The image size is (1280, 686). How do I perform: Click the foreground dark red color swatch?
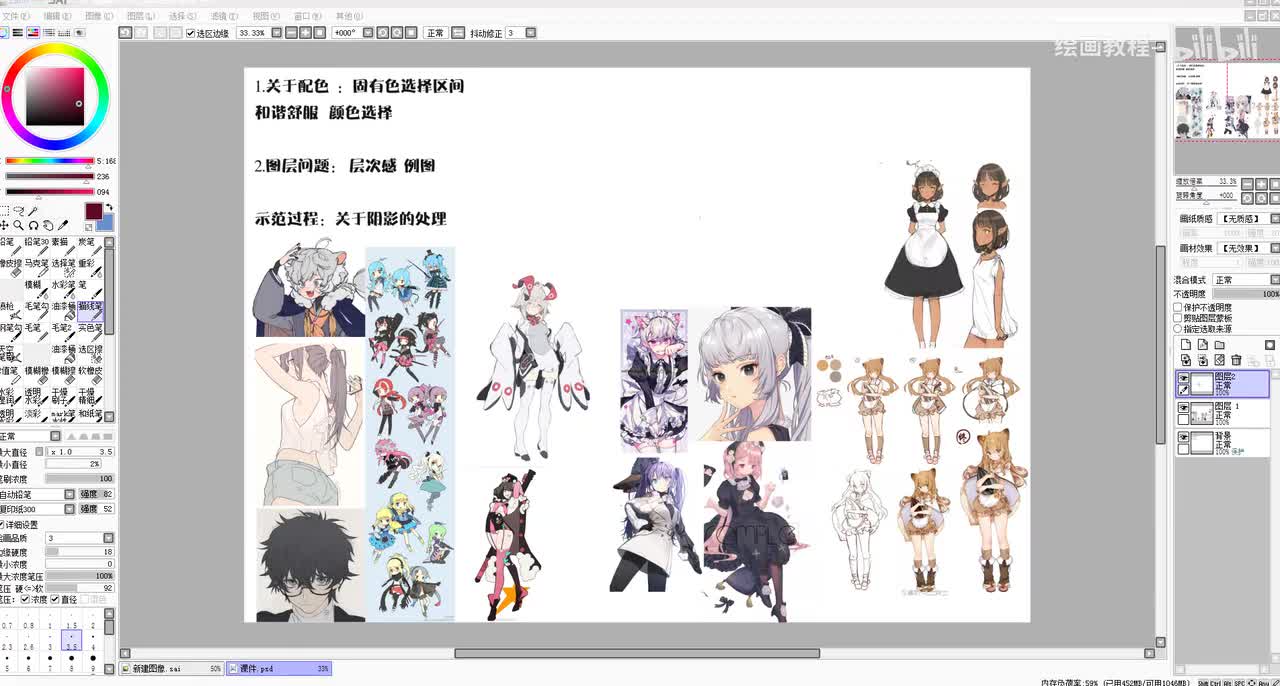coord(93,211)
